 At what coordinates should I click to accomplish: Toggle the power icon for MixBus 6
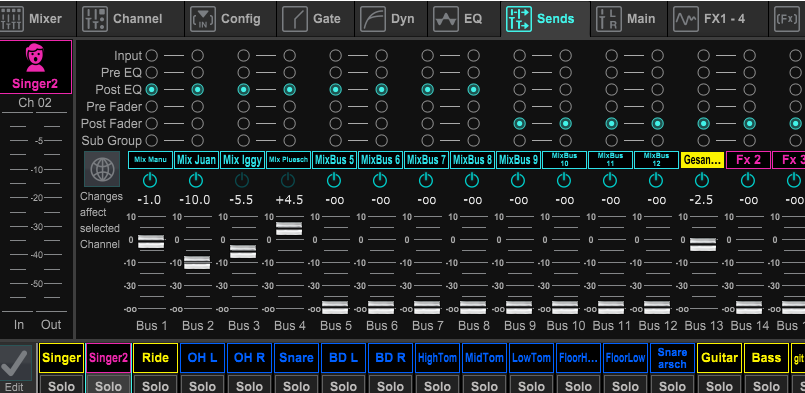coord(380,180)
